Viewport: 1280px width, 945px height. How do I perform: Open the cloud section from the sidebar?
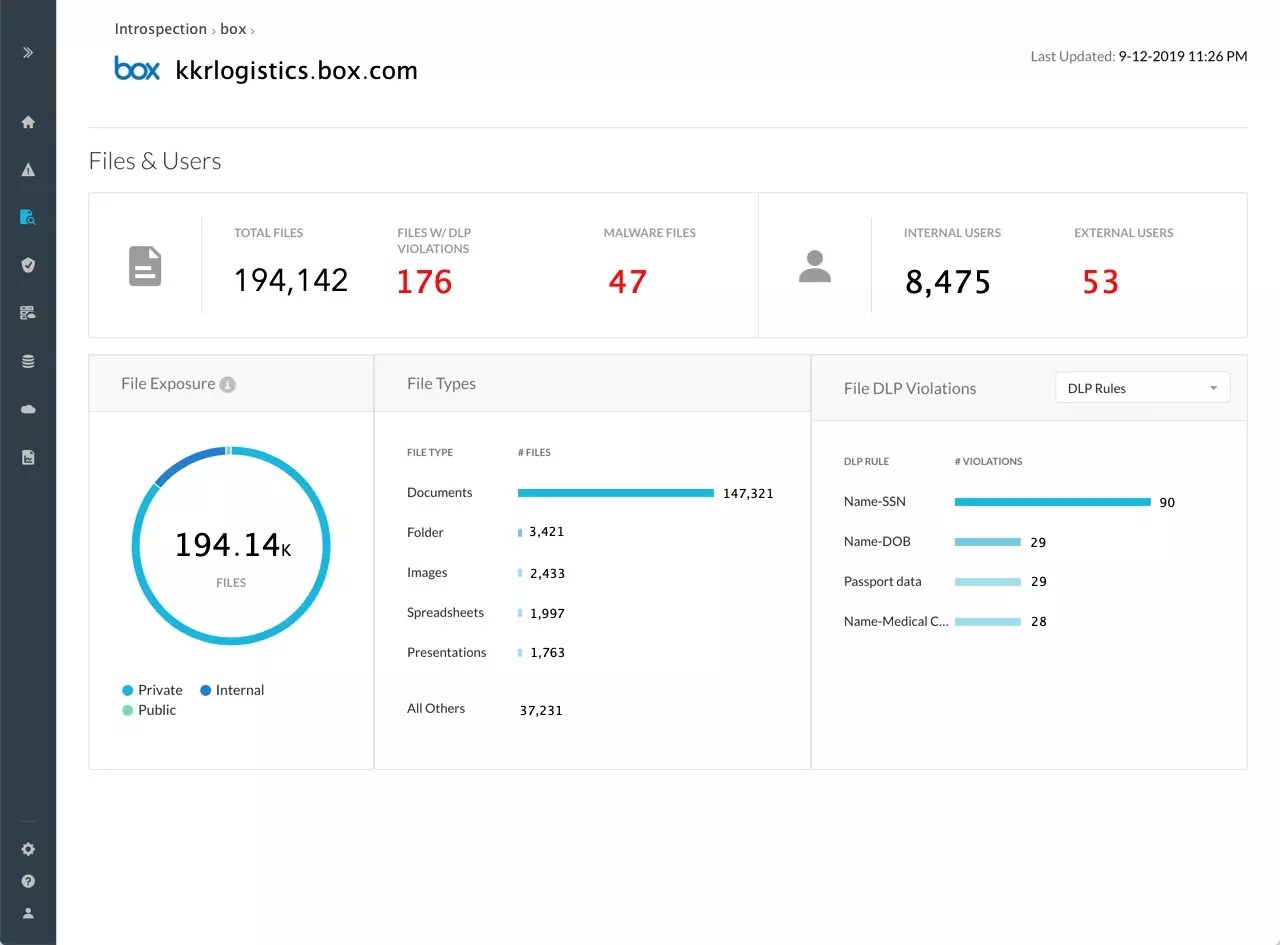pyautogui.click(x=28, y=409)
